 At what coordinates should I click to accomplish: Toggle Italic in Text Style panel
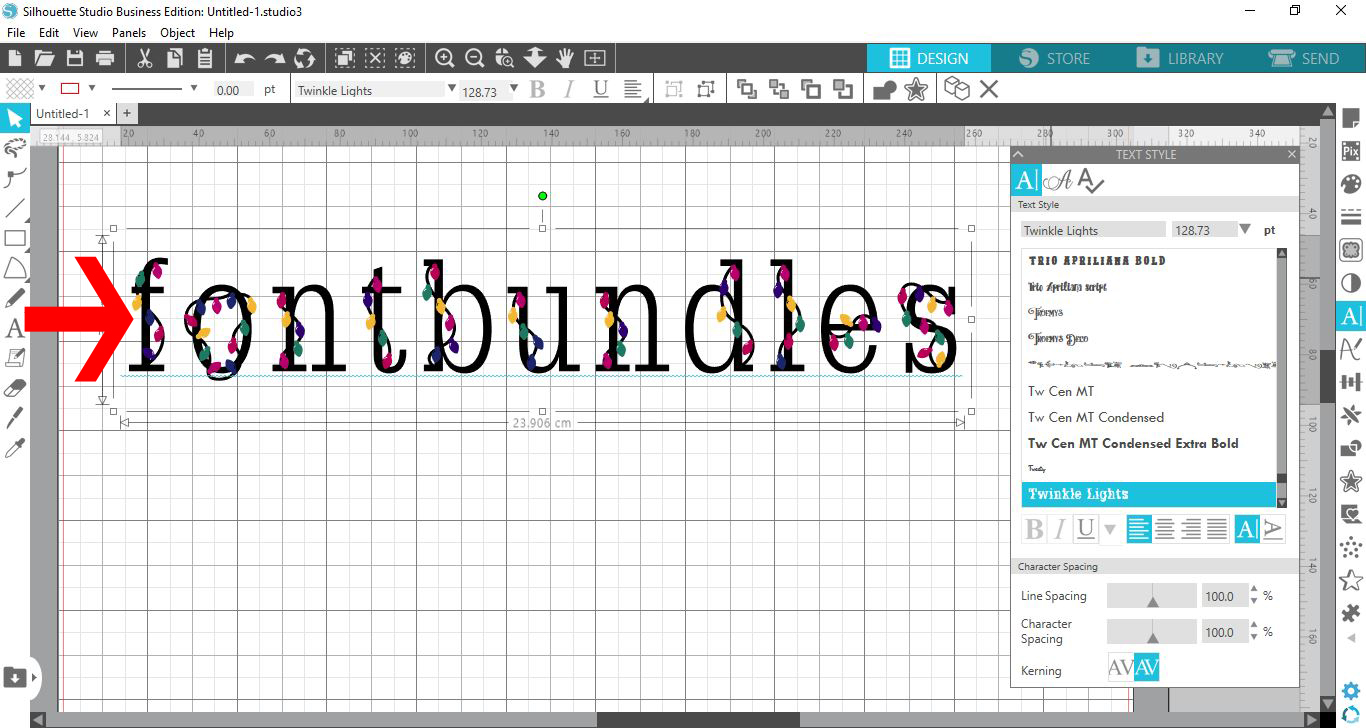tap(1060, 528)
